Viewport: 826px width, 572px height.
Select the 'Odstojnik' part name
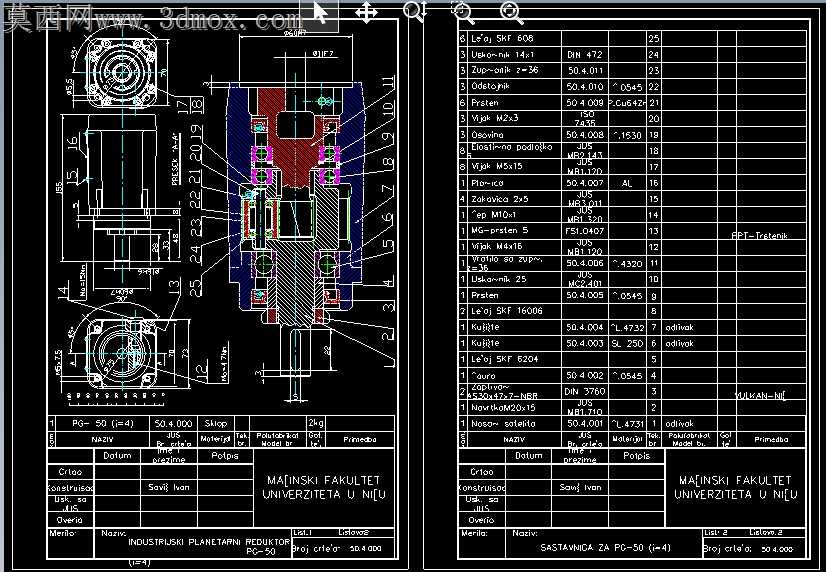[x=490, y=86]
